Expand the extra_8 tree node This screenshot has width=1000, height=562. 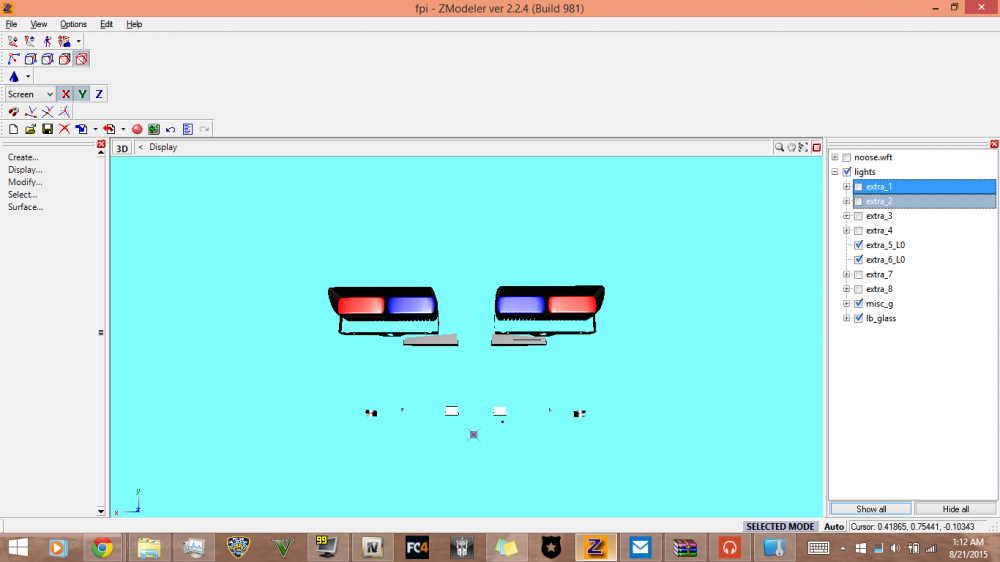846,289
